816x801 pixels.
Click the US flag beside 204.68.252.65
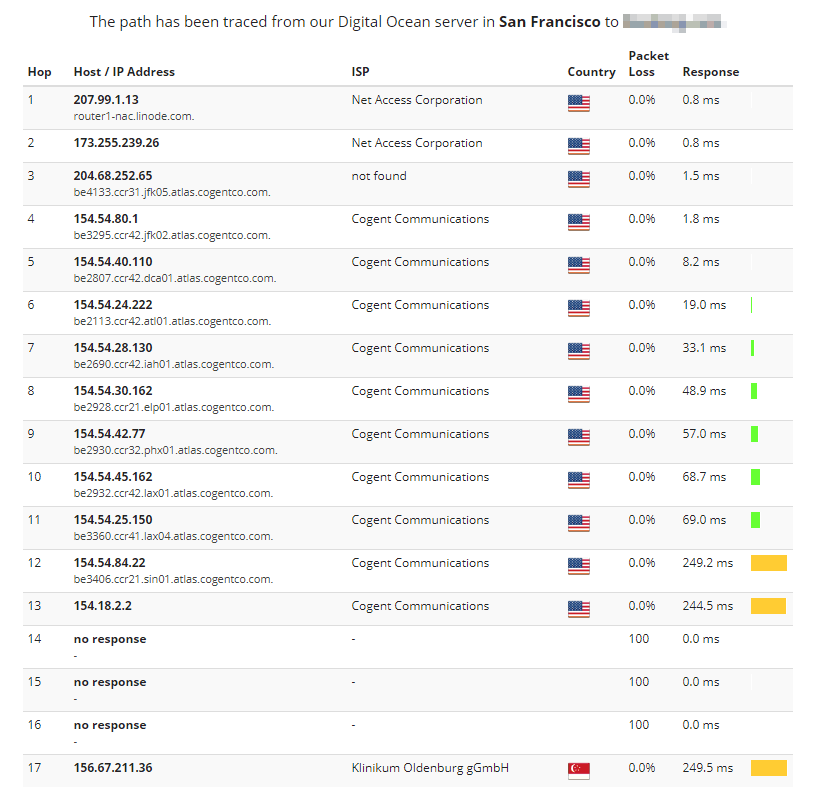(578, 179)
